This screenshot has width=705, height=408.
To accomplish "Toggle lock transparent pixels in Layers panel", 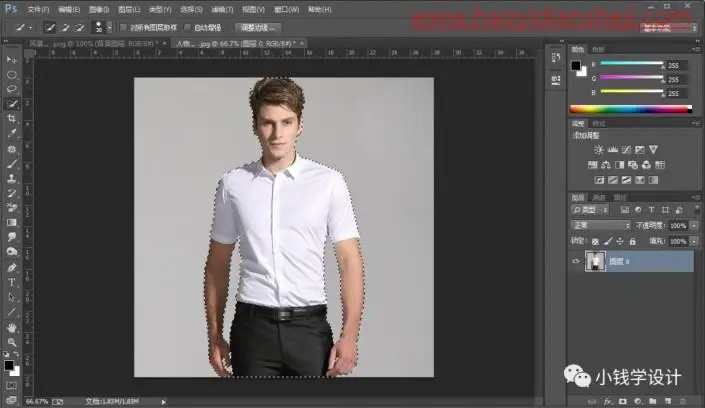I will (x=595, y=242).
